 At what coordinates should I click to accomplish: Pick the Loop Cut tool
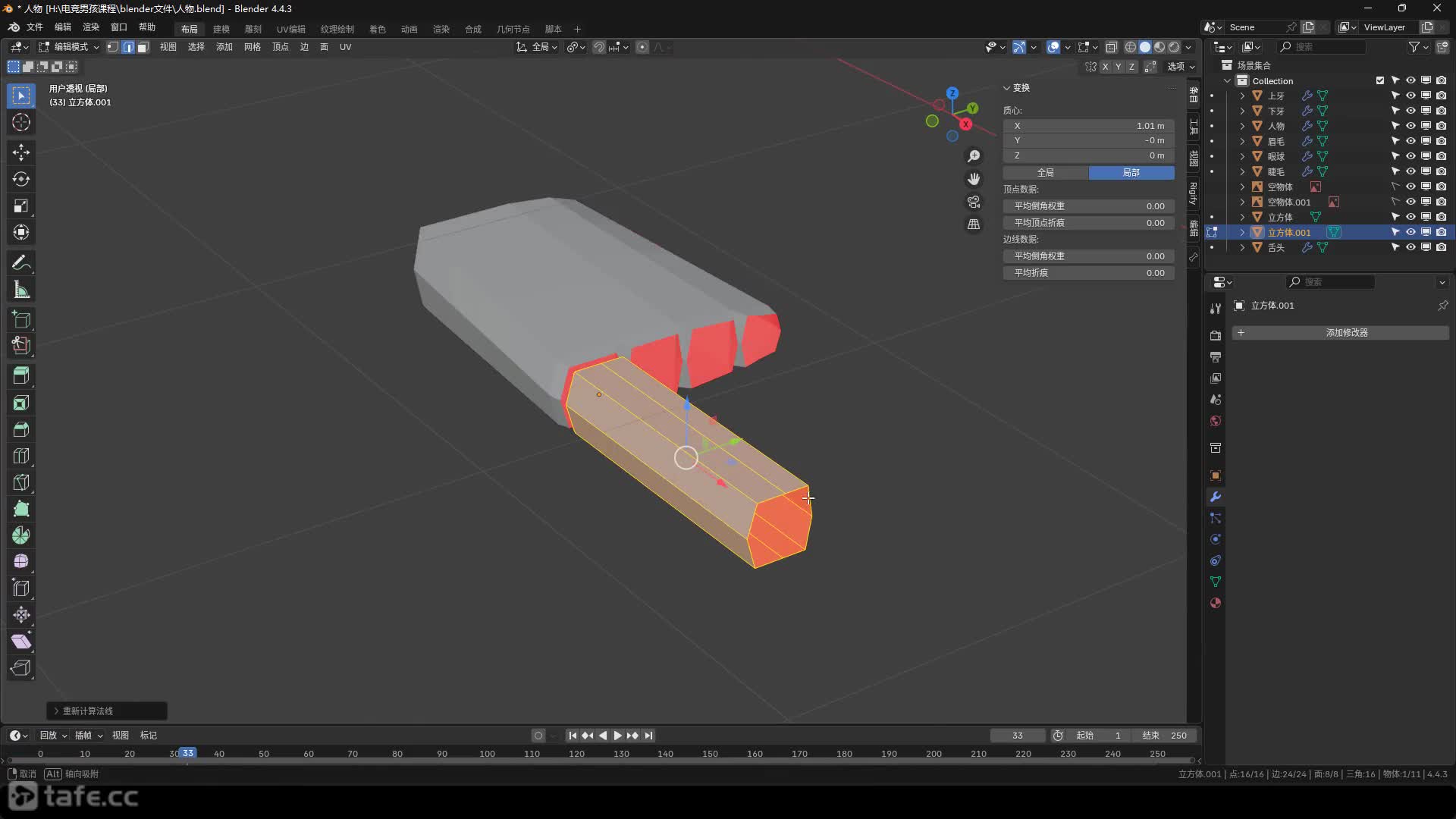pos(21,456)
